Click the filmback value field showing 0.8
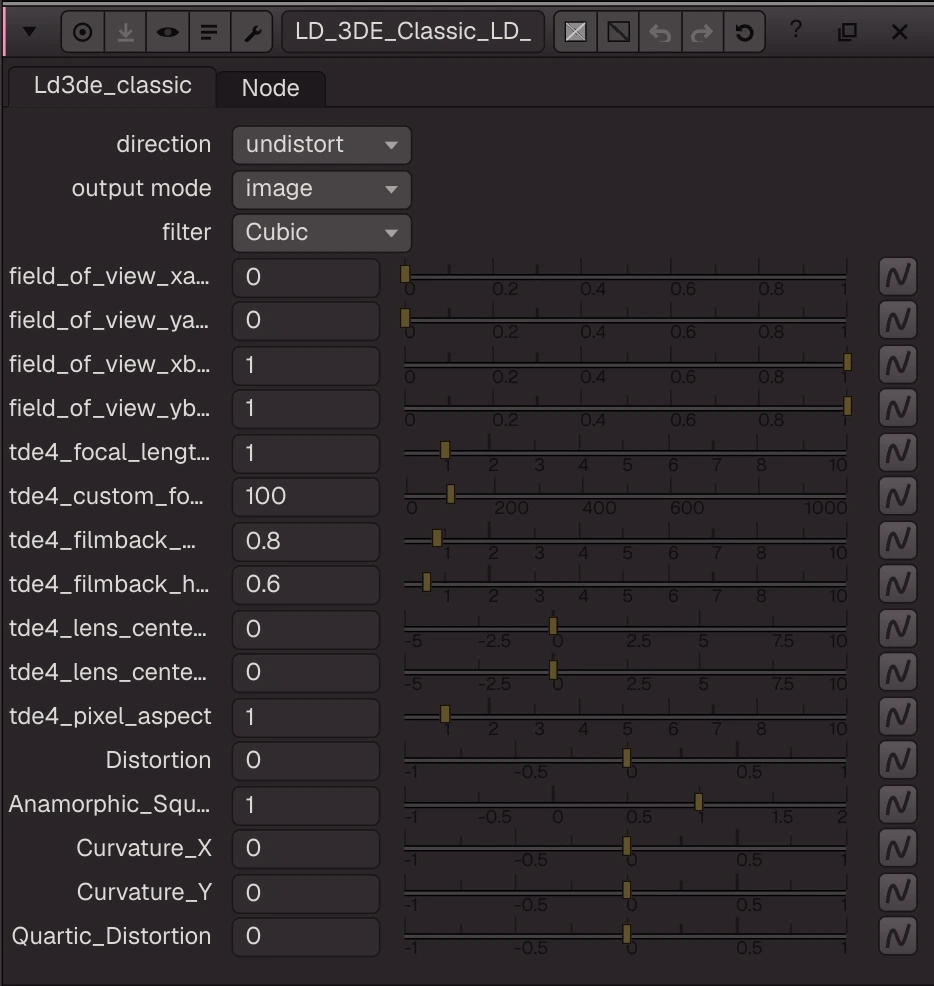Viewport: 934px width, 986px height. 306,541
